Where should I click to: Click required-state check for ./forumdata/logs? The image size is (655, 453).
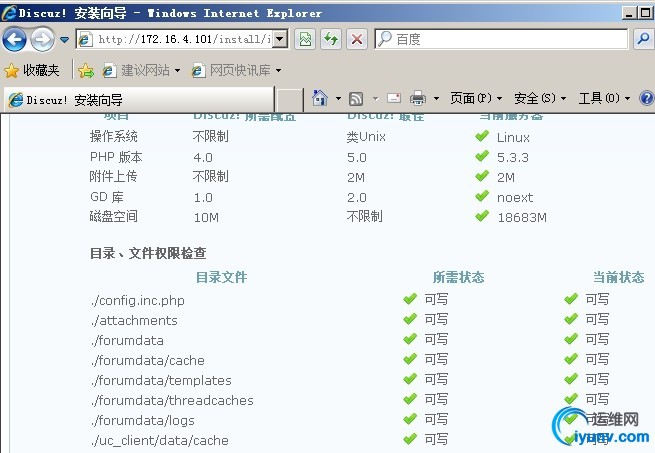[x=410, y=419]
